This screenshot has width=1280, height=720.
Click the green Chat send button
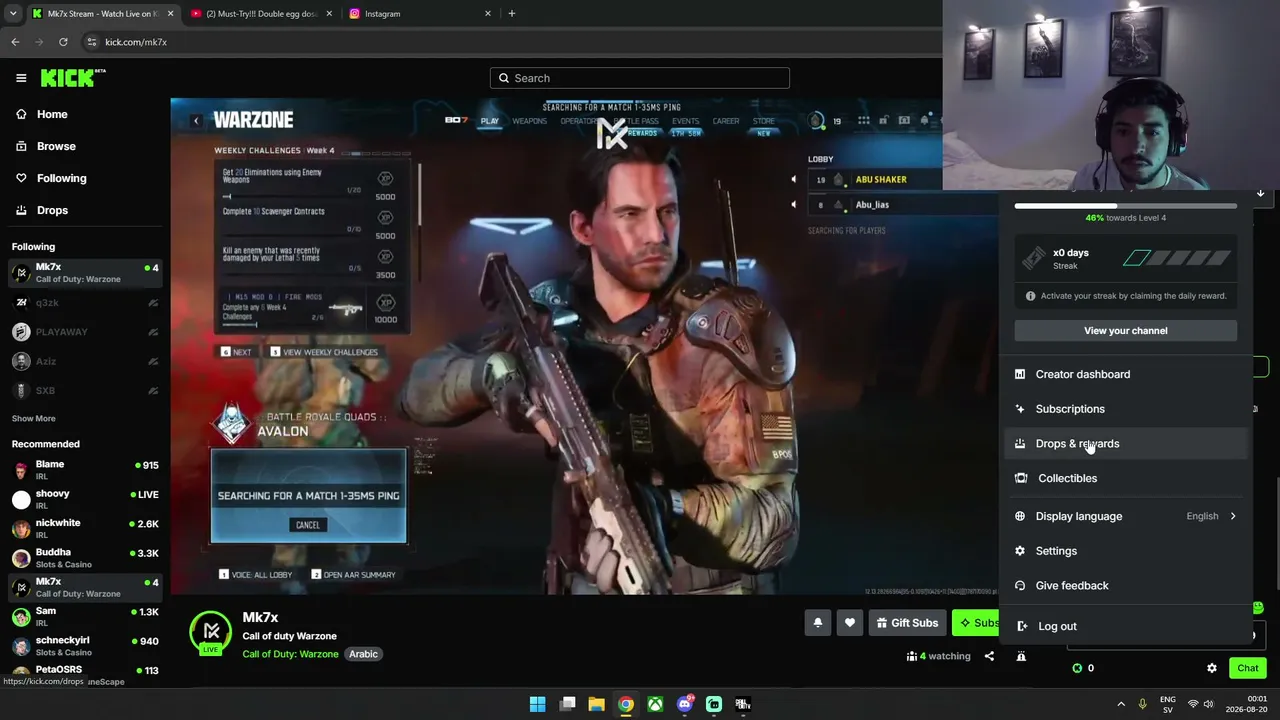point(1248,668)
